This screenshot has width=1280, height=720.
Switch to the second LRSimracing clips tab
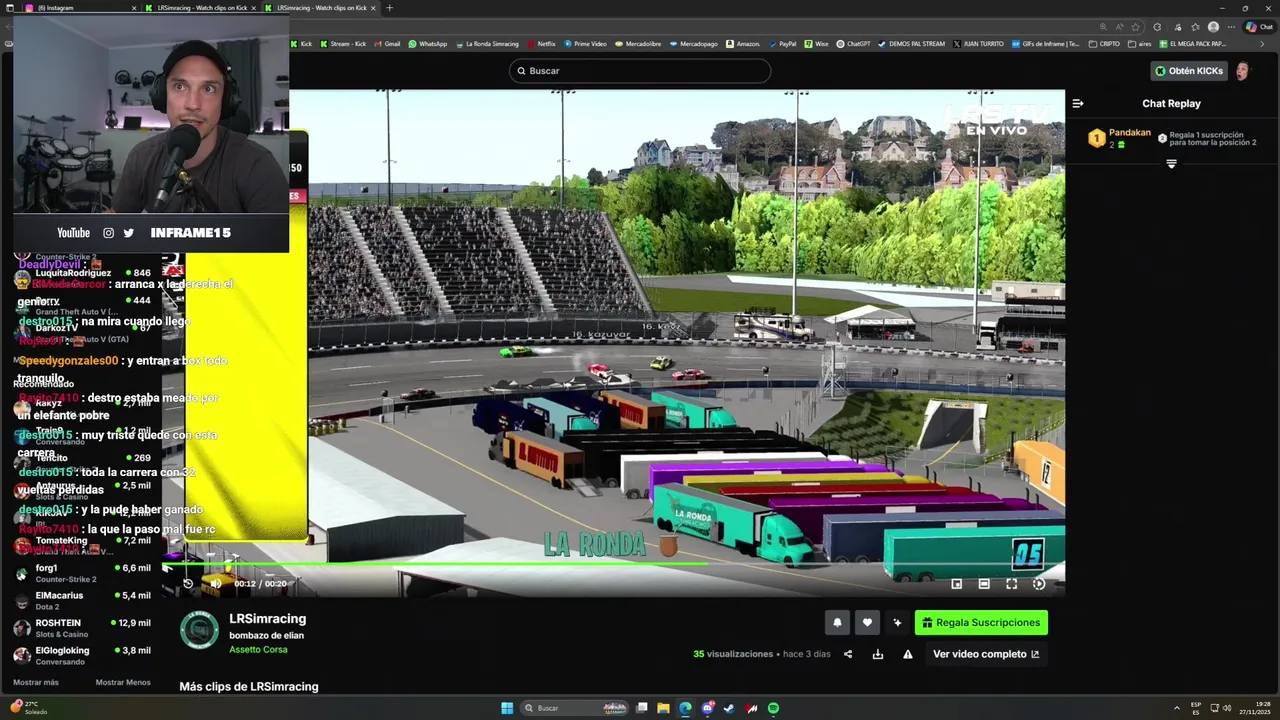coord(322,8)
